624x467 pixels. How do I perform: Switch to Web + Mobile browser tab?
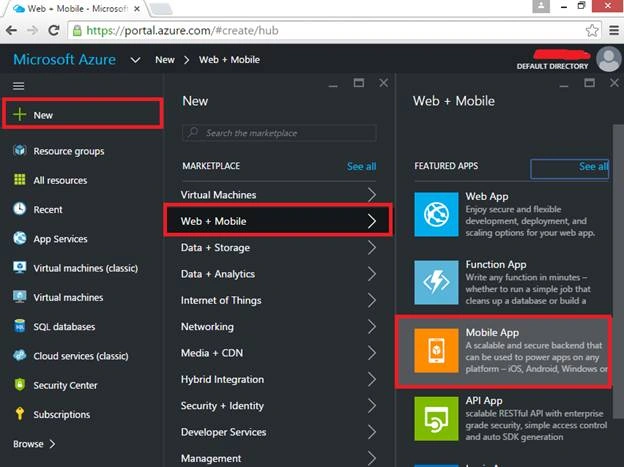pyautogui.click(x=76, y=8)
